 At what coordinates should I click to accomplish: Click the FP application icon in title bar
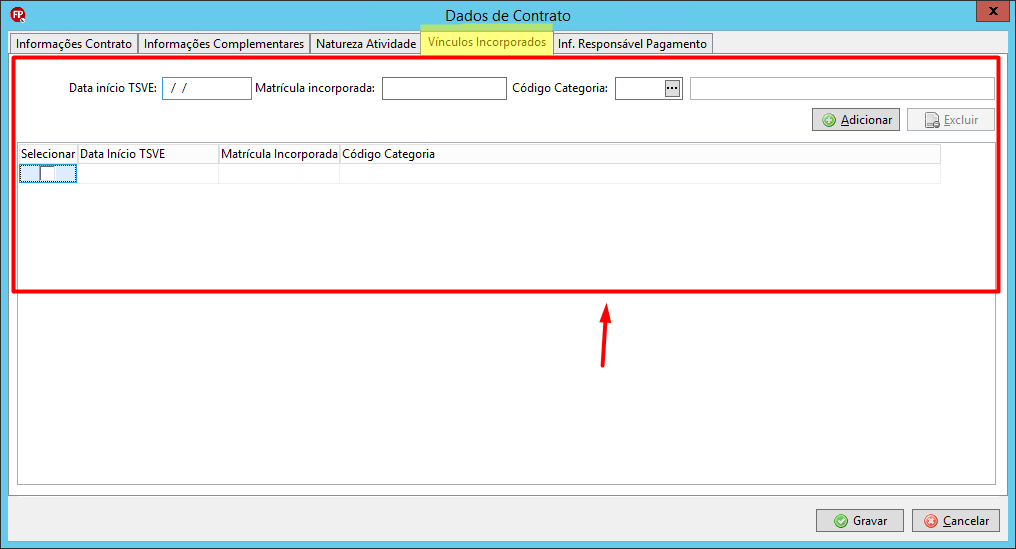pos(18,14)
